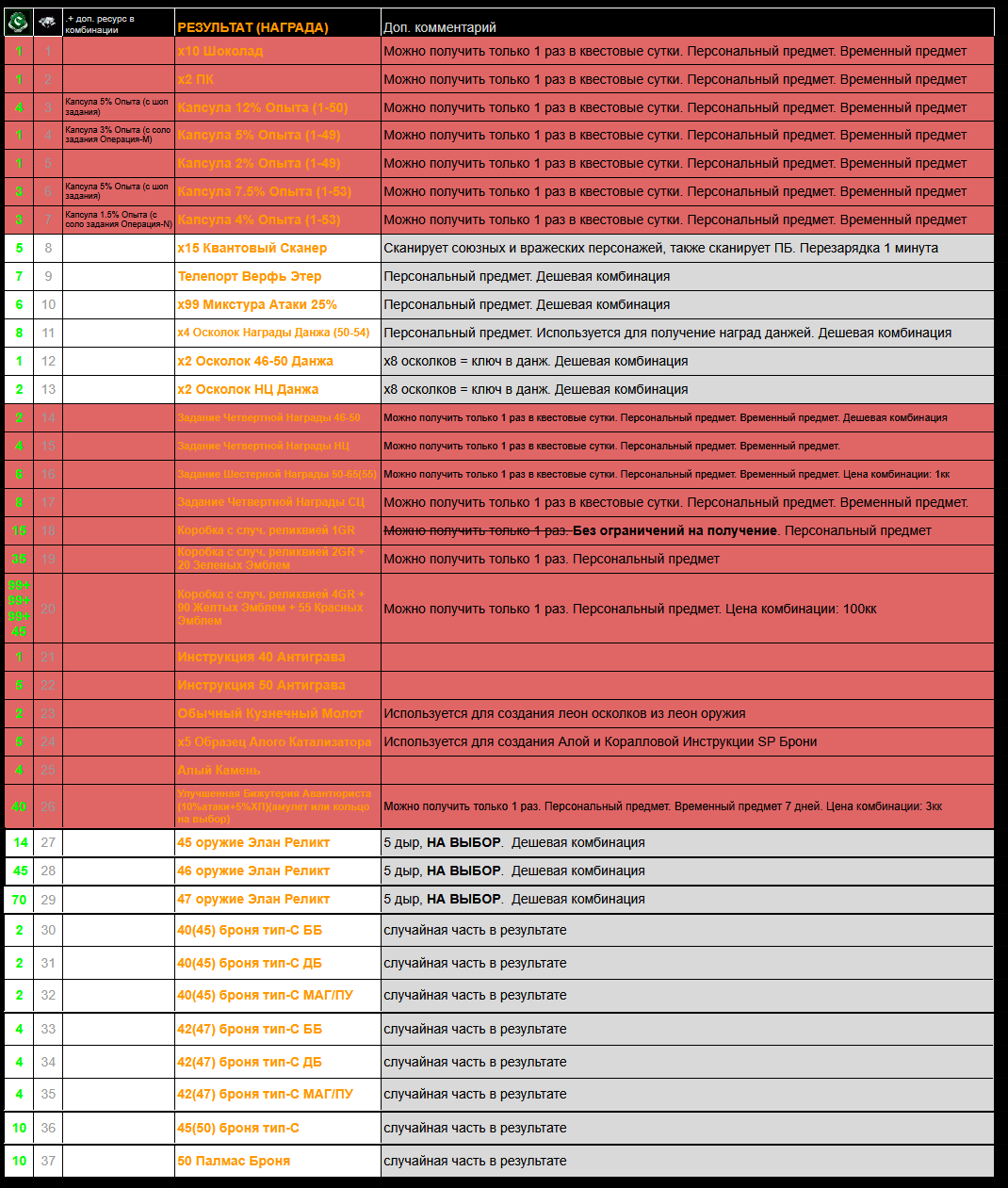The height and width of the screenshot is (1188, 1008).
Task: Click the 'Доп. комментарий' column header
Action: click(440, 27)
